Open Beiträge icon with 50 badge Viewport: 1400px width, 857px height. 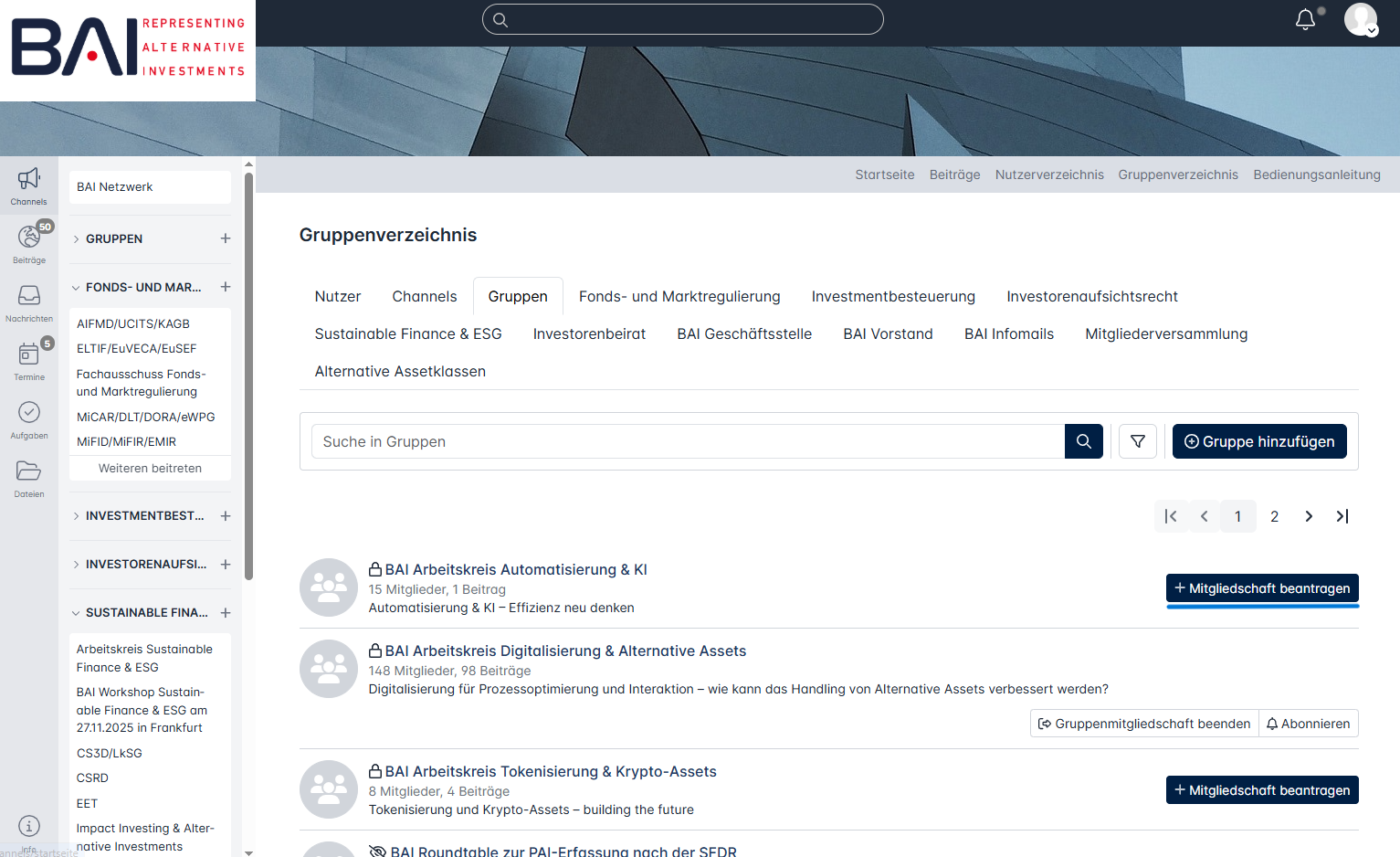tap(29, 238)
